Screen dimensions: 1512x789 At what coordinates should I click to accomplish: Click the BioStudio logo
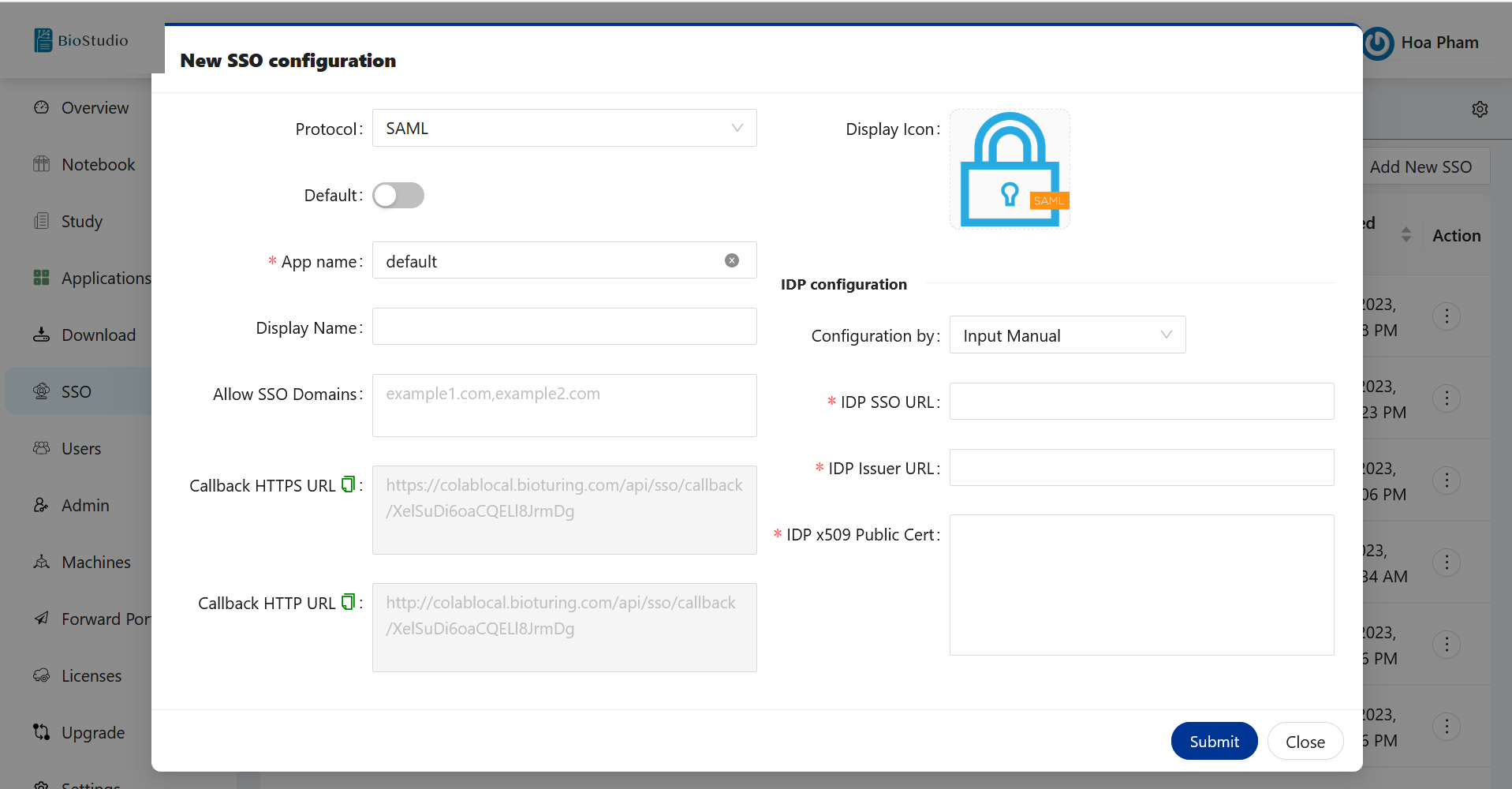(x=81, y=40)
